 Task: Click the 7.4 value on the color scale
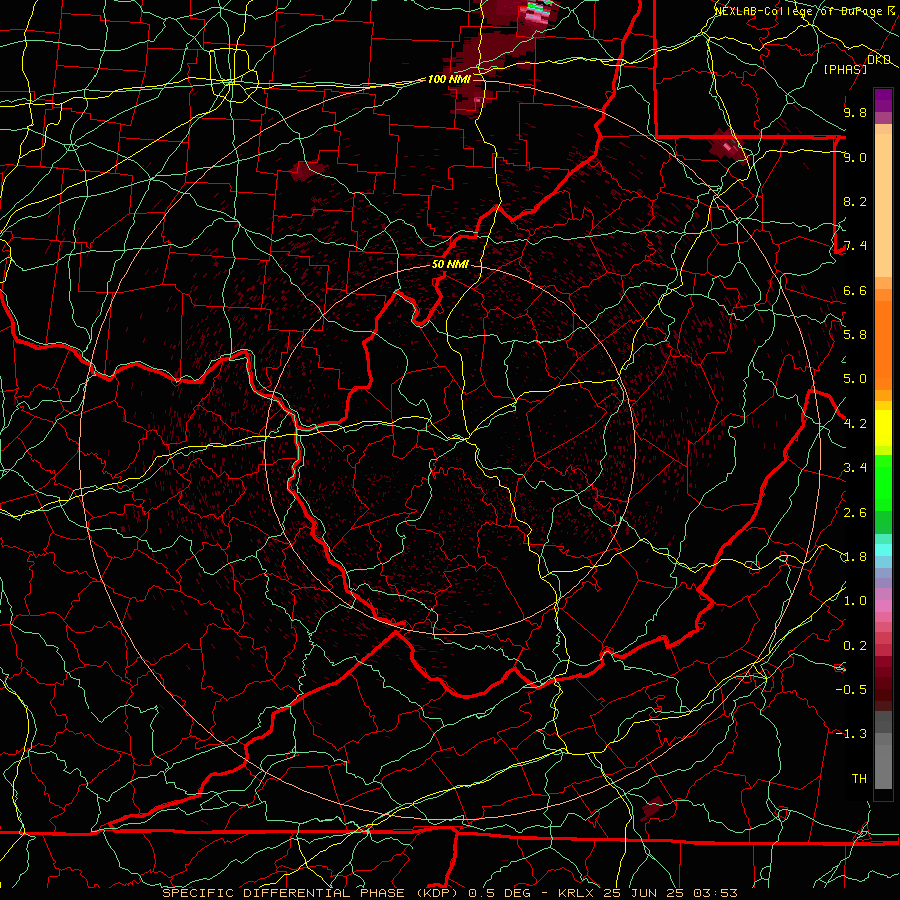click(855, 246)
